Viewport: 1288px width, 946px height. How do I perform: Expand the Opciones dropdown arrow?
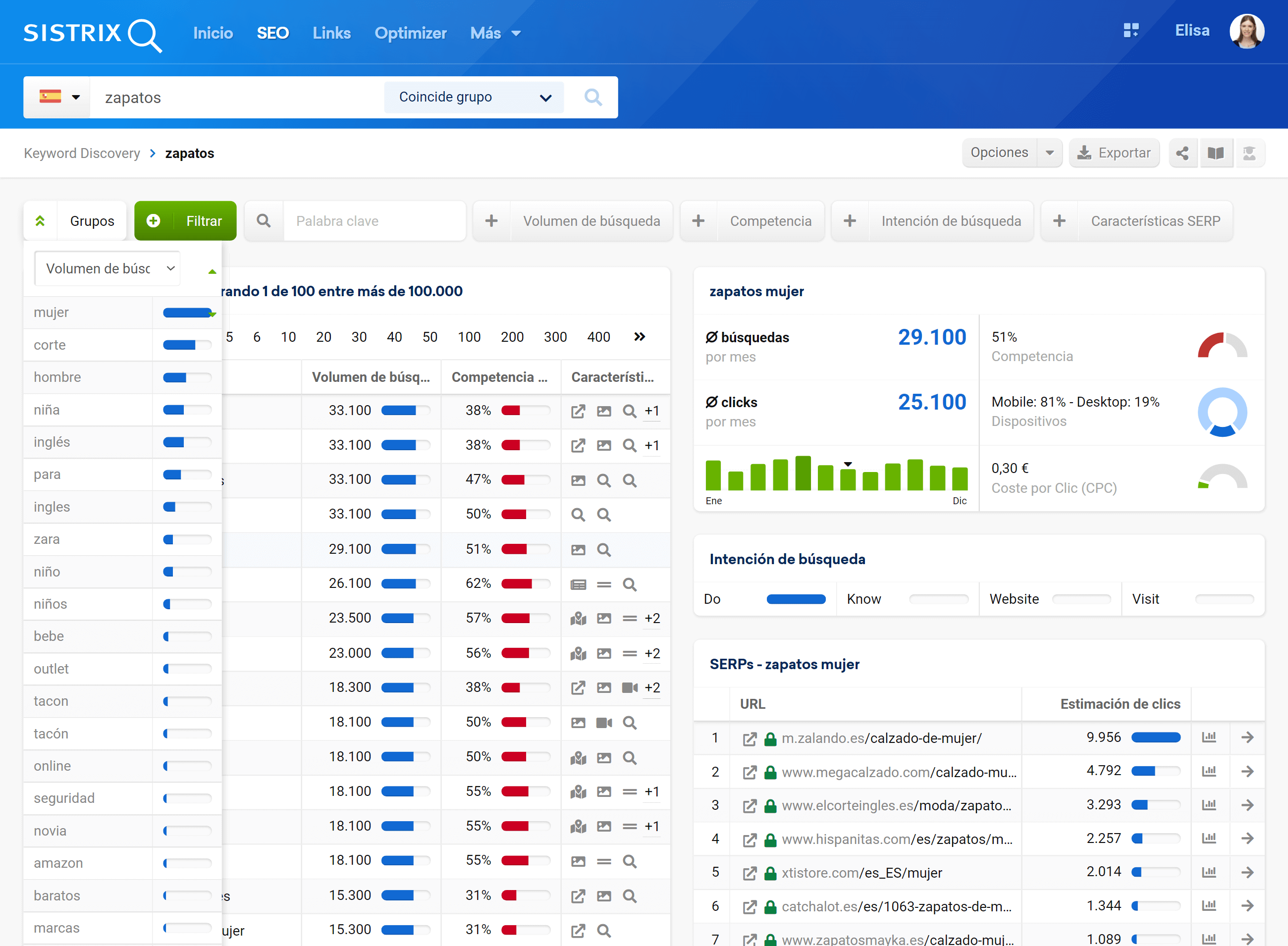pos(1049,153)
